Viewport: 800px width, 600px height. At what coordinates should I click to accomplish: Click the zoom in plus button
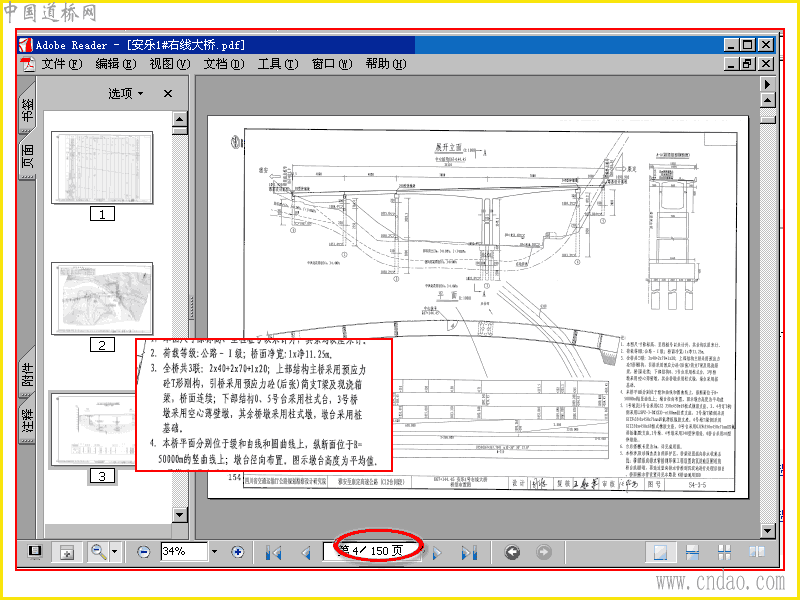(x=237, y=552)
